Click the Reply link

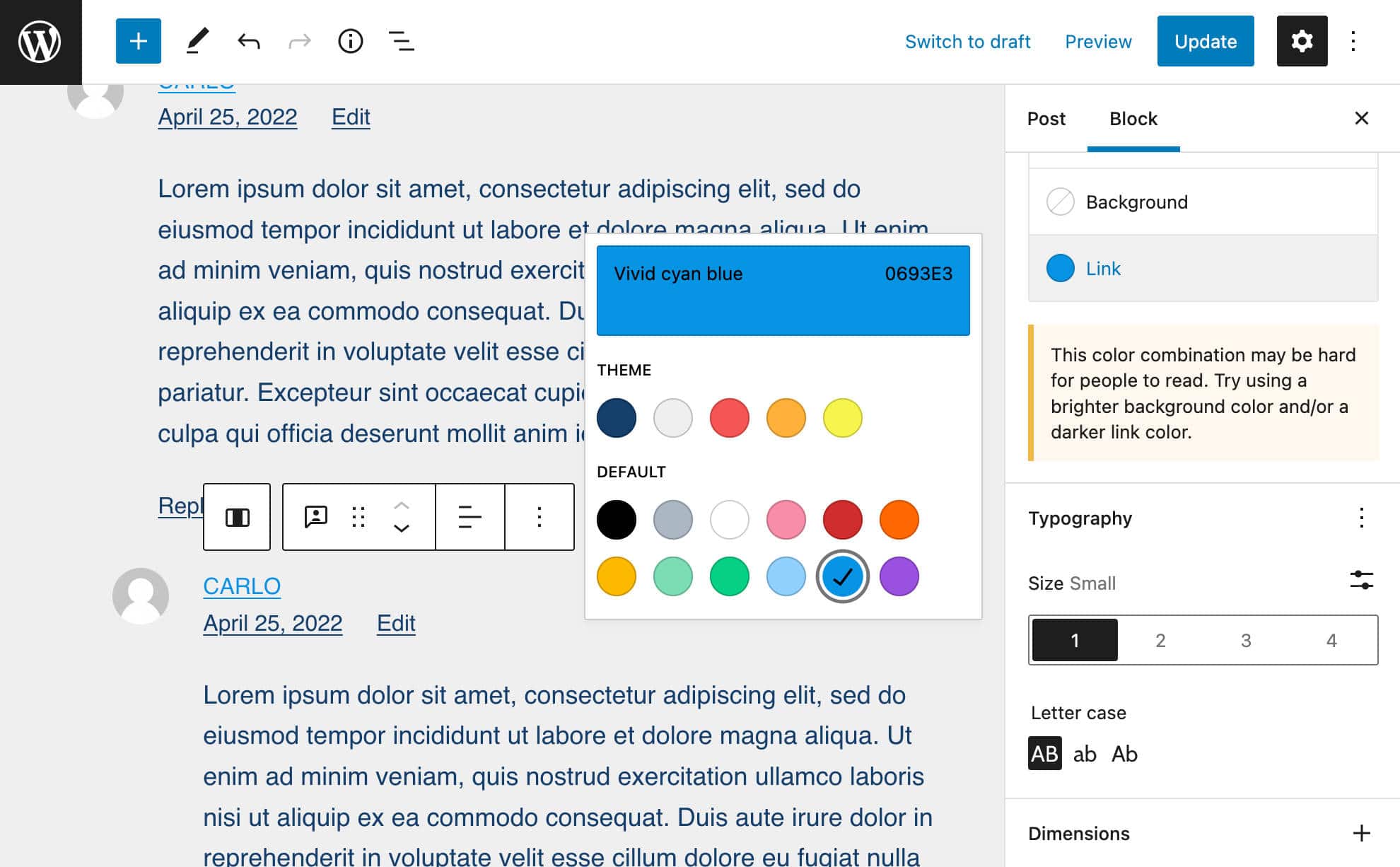tap(180, 506)
